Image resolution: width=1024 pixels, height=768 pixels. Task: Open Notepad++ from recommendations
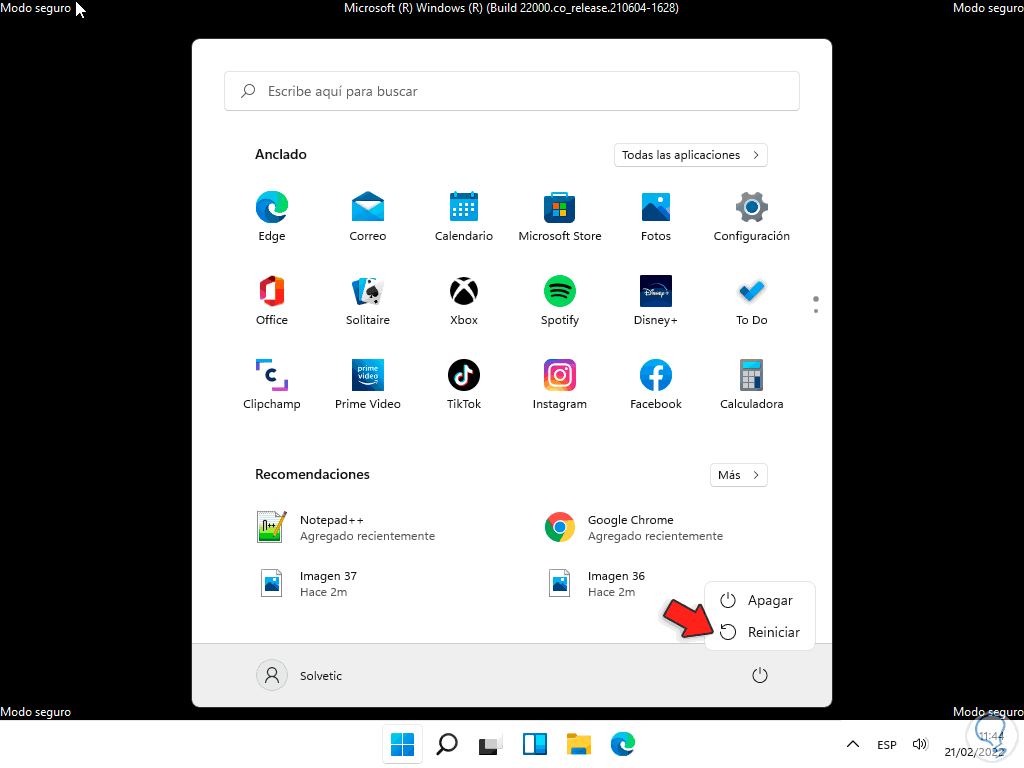click(346, 528)
